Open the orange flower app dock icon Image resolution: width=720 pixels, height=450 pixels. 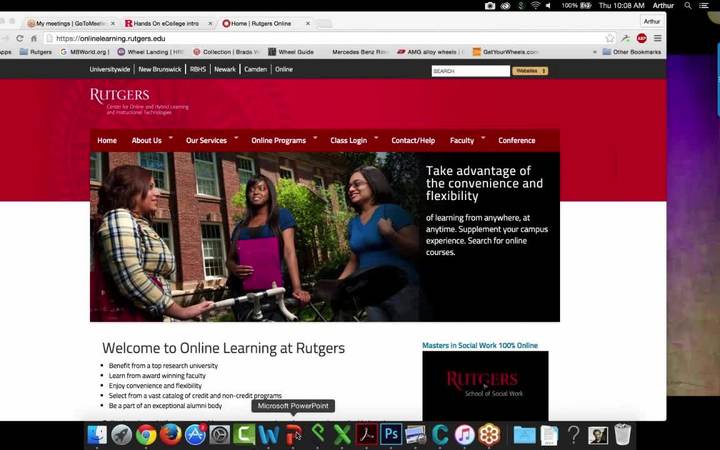[489, 434]
